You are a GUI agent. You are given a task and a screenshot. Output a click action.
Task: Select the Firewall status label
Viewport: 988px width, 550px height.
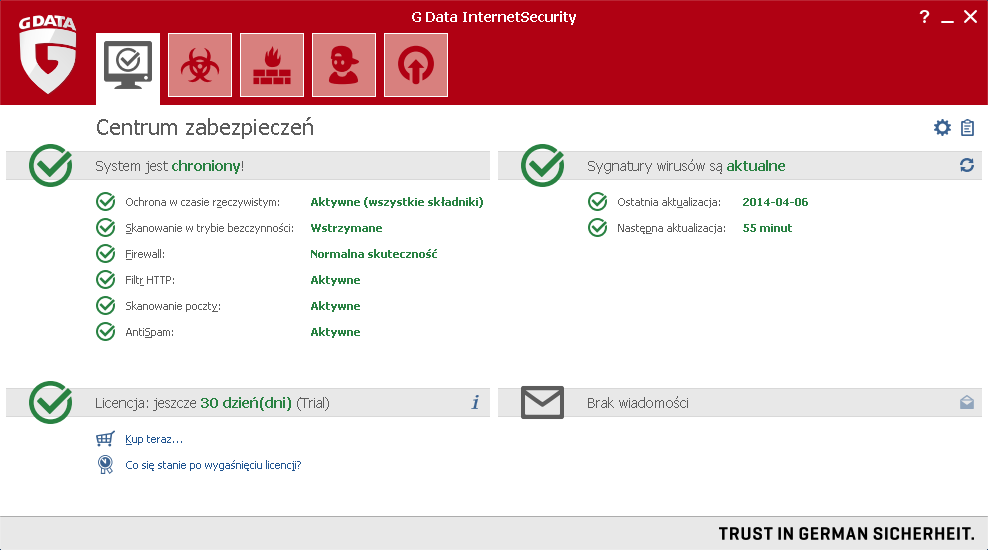click(x=145, y=254)
